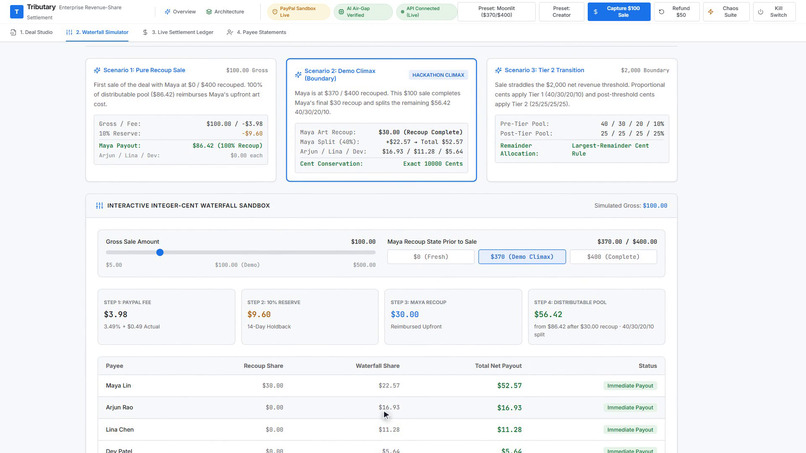Click the Waterfall Simulator tab sliders icon
806x453 pixels.
(69, 32)
